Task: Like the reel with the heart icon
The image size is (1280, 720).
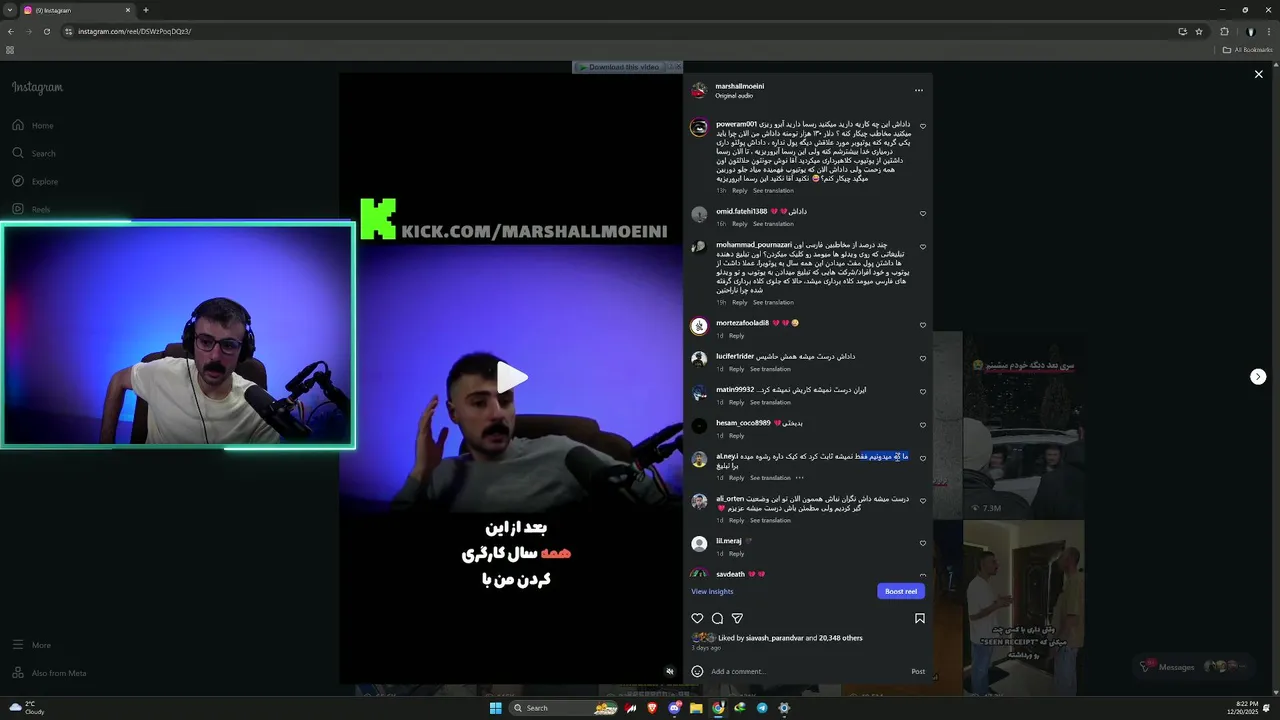Action: tap(698, 618)
